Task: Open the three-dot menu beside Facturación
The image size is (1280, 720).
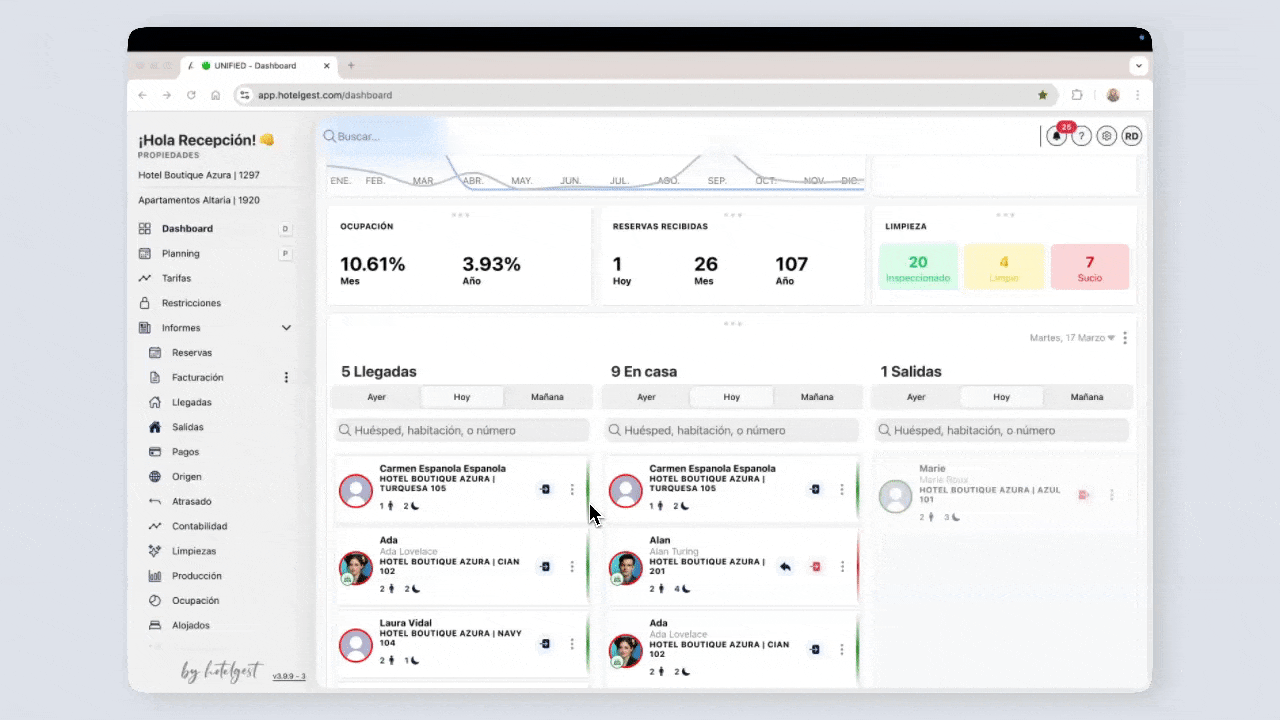Action: coord(286,378)
